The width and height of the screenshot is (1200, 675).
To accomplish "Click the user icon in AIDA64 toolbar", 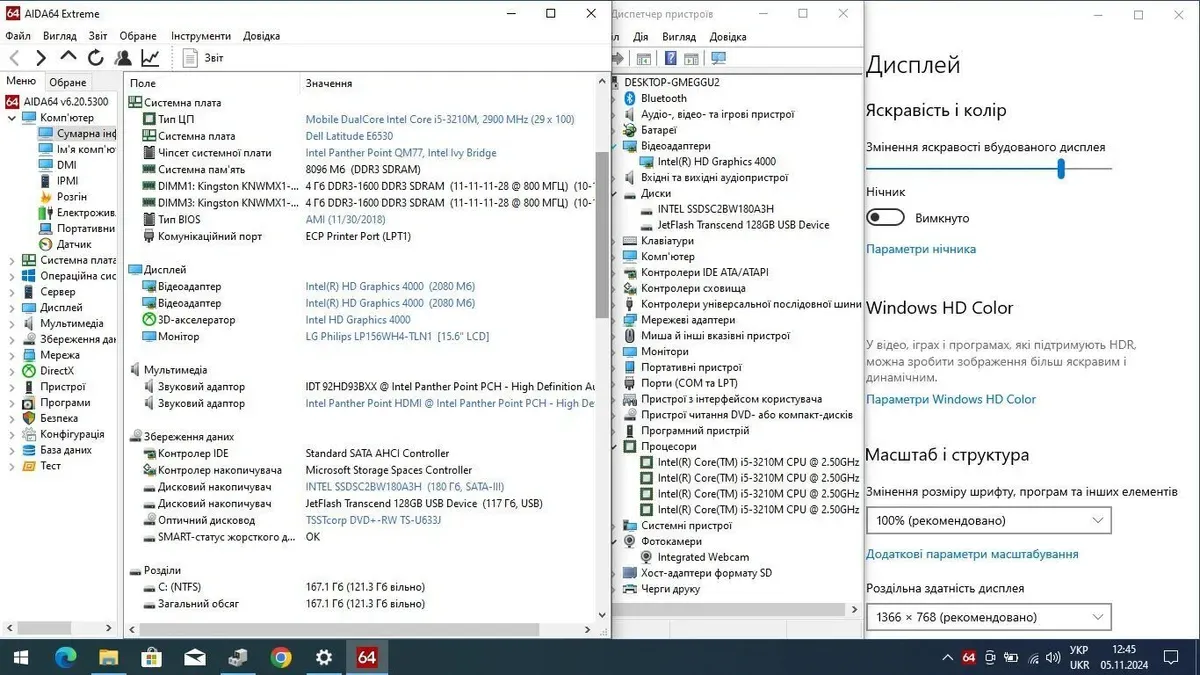I will pyautogui.click(x=123, y=58).
